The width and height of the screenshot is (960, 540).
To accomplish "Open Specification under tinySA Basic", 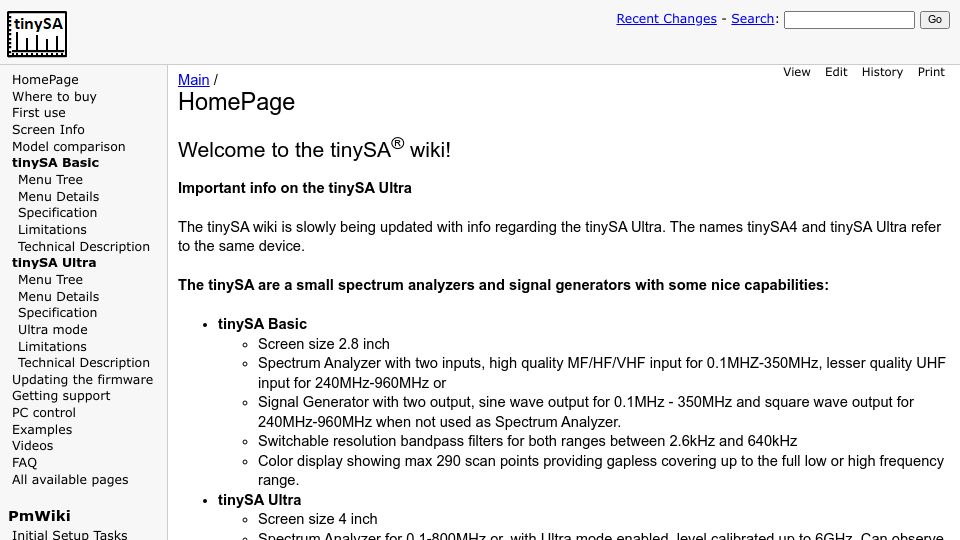I will 58,213.
